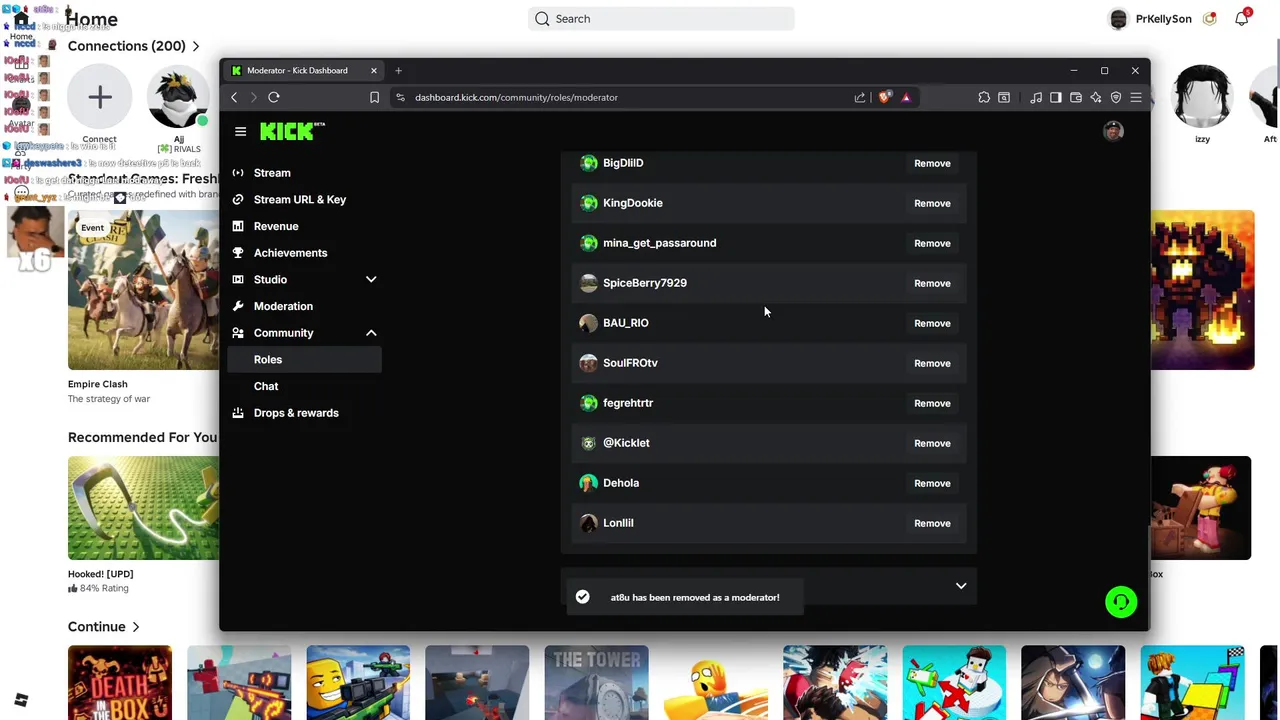Click BAU_RIO moderator avatar
Screen dimensions: 1280x720
(589, 323)
